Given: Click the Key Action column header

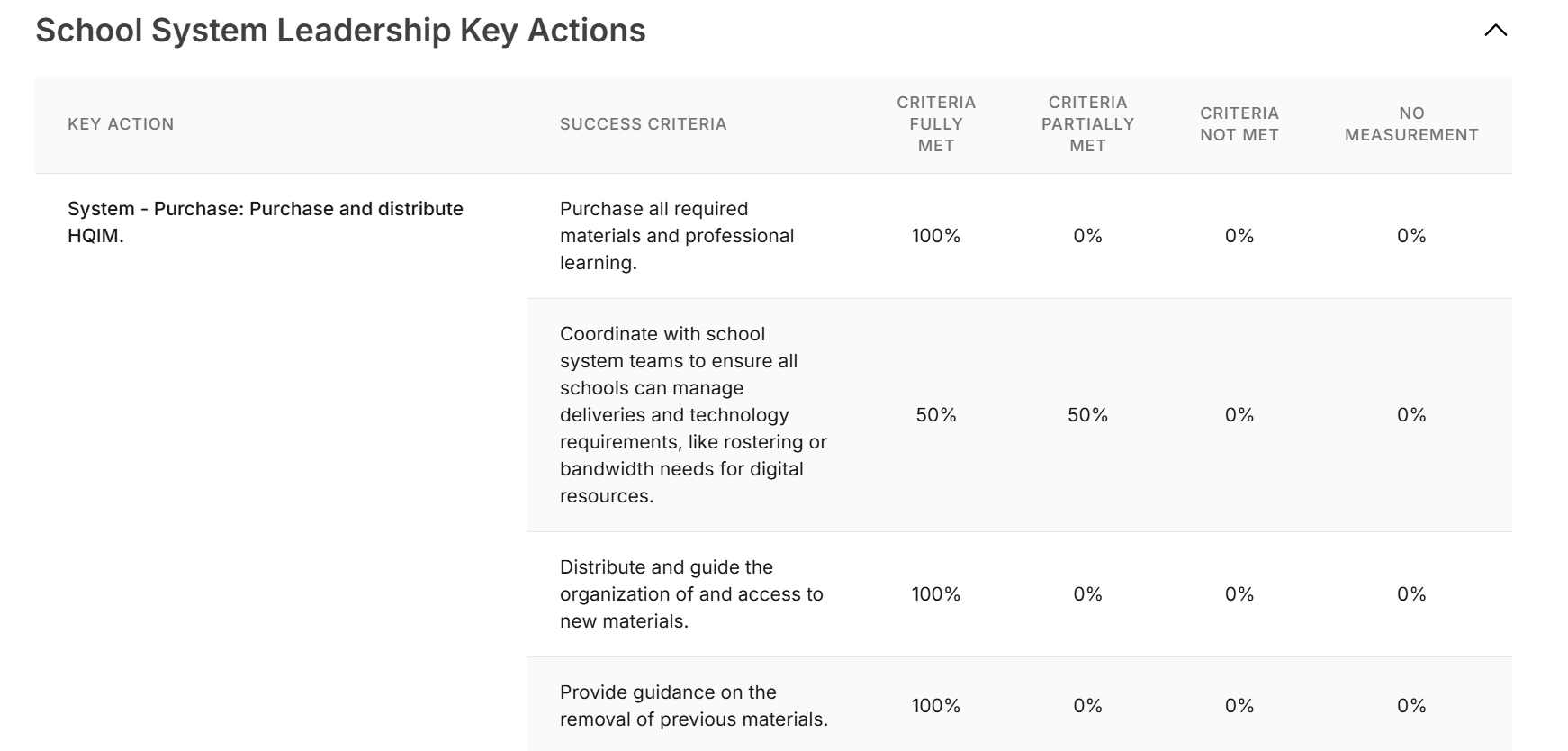Looking at the screenshot, I should [121, 124].
